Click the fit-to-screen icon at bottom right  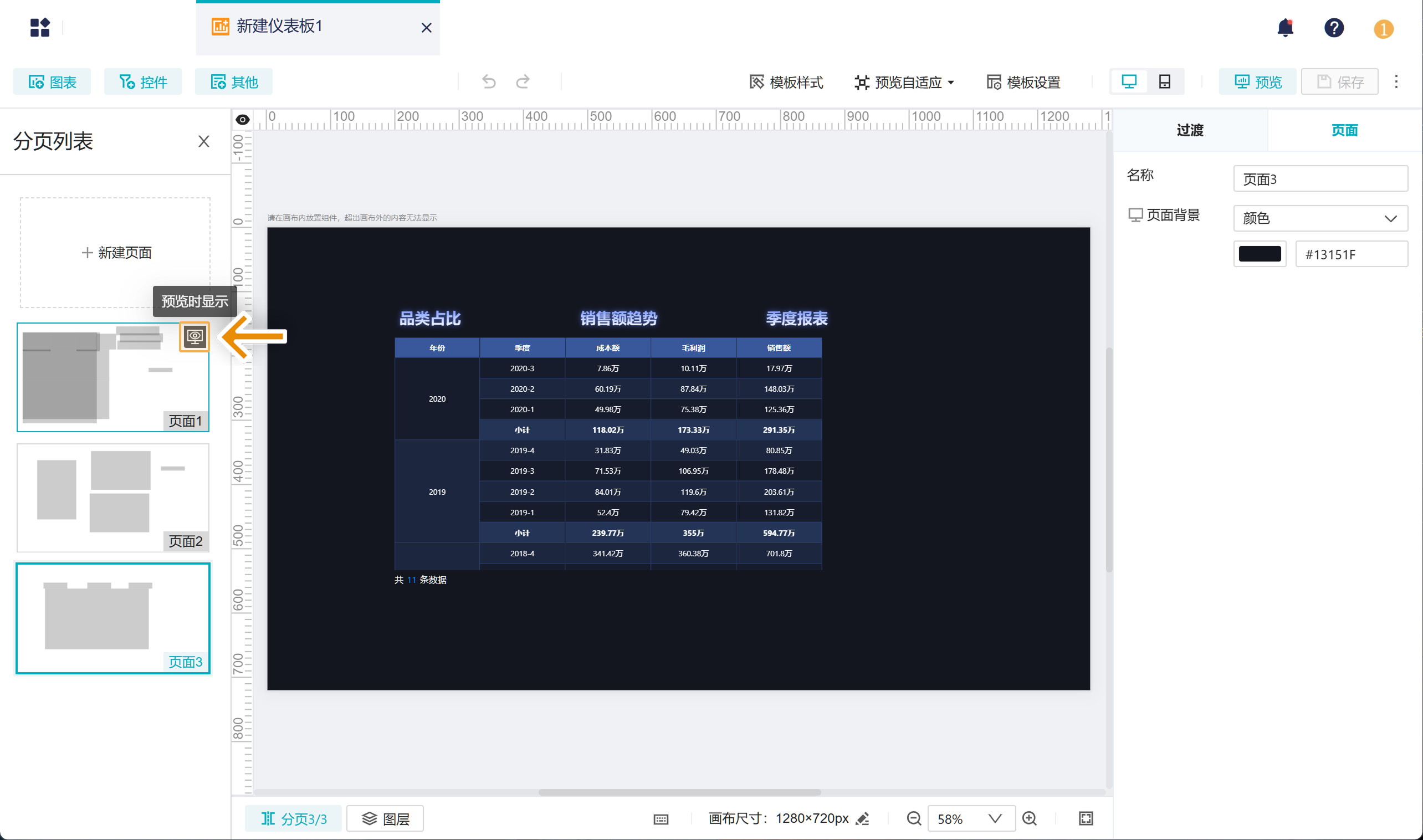[1086, 818]
